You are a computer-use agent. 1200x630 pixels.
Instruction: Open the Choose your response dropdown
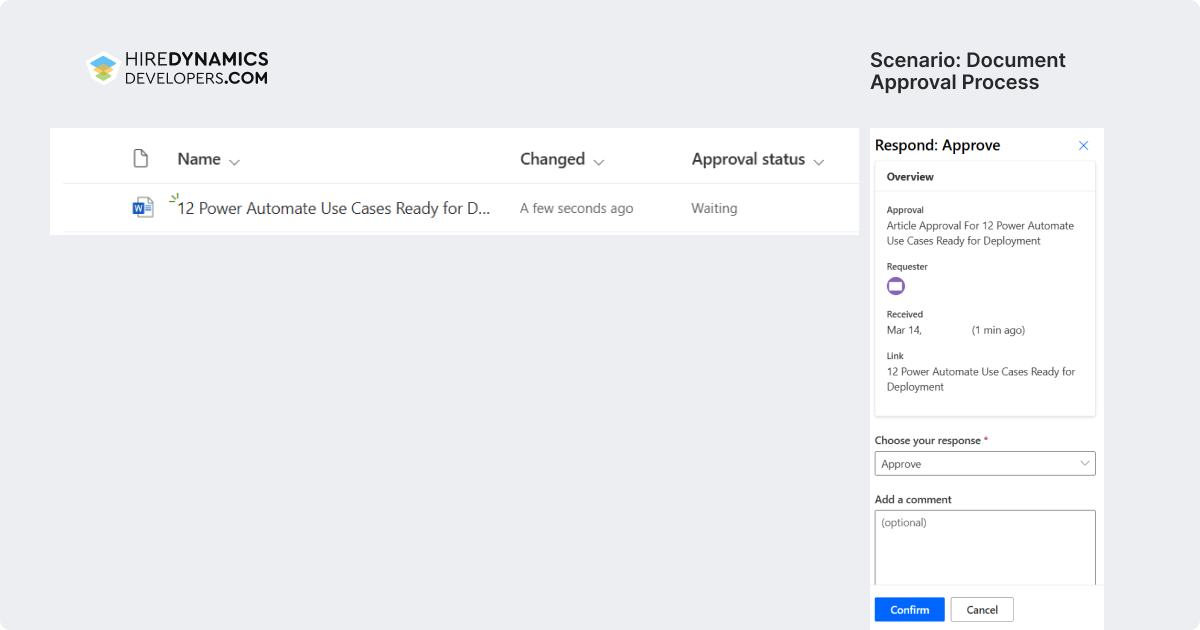point(985,464)
